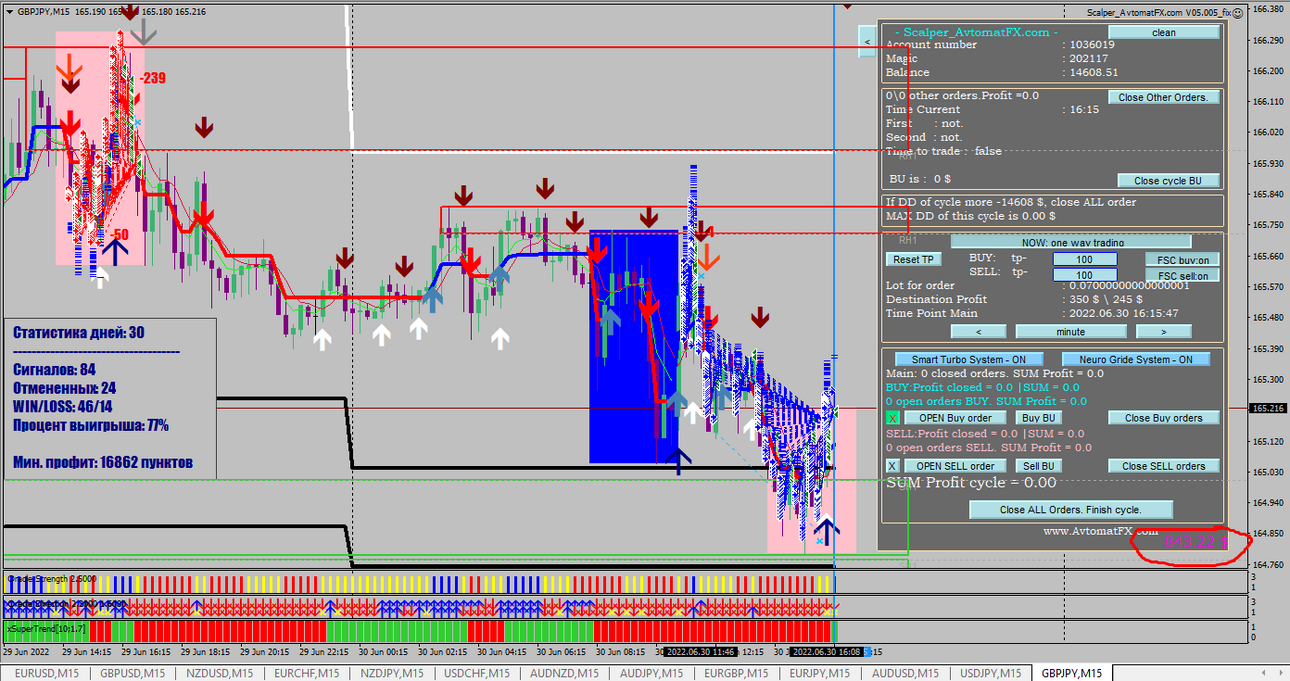This screenshot has height=681, width=1290.
Task: Click the Мин. профит: 16862 пунктов text
Action: coord(103,463)
